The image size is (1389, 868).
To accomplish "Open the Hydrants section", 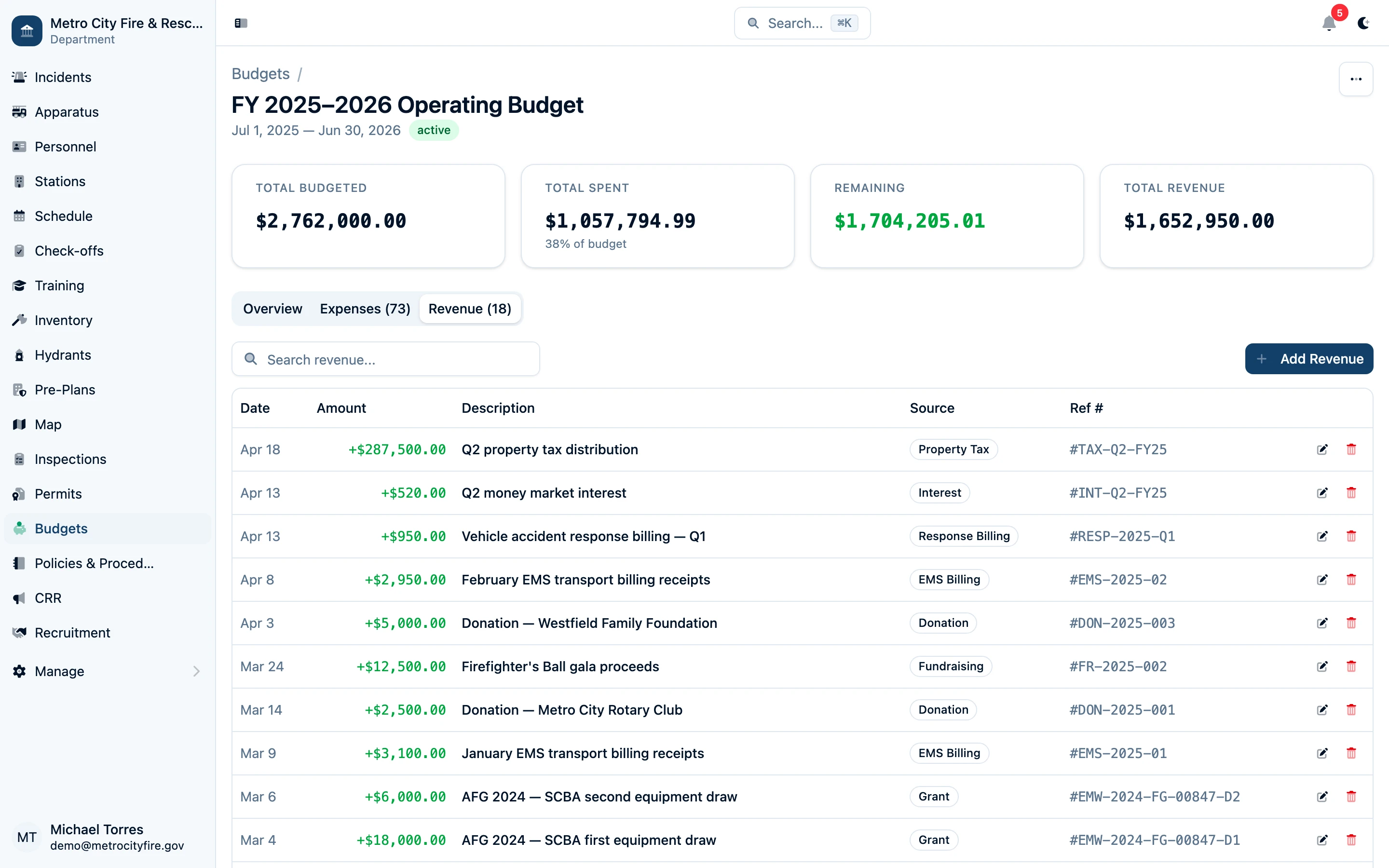I will point(63,355).
